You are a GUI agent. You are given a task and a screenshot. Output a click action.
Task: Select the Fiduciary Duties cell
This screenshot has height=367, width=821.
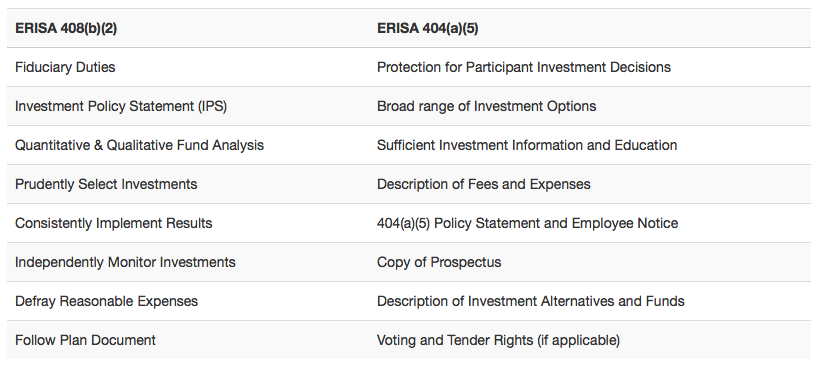pyautogui.click(x=65, y=67)
